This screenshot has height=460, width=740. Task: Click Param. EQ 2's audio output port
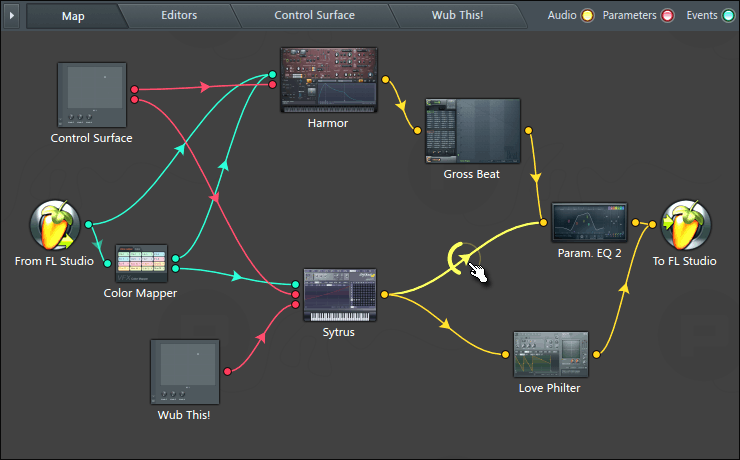(635, 222)
